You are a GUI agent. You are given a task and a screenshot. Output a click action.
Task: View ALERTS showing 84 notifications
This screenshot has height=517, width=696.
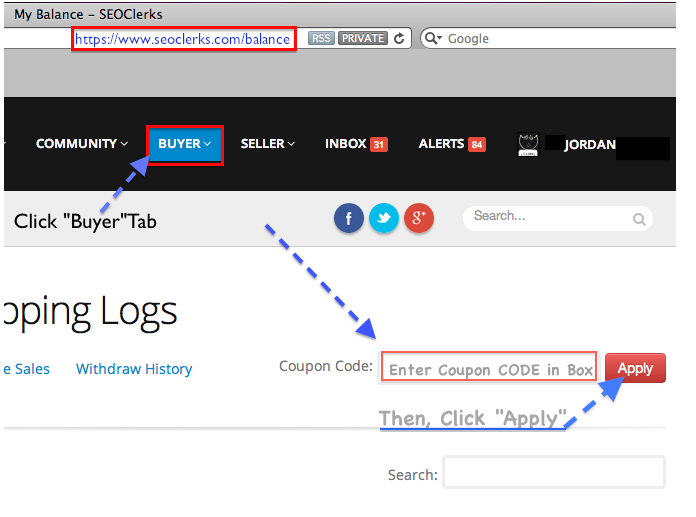(451, 144)
